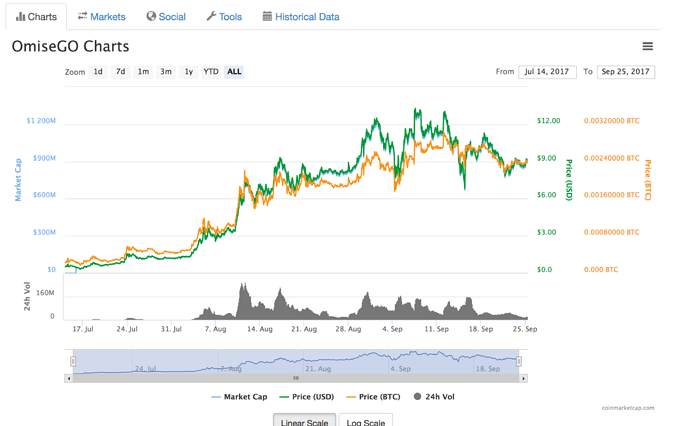Switch chart to Log Scale

tap(366, 421)
